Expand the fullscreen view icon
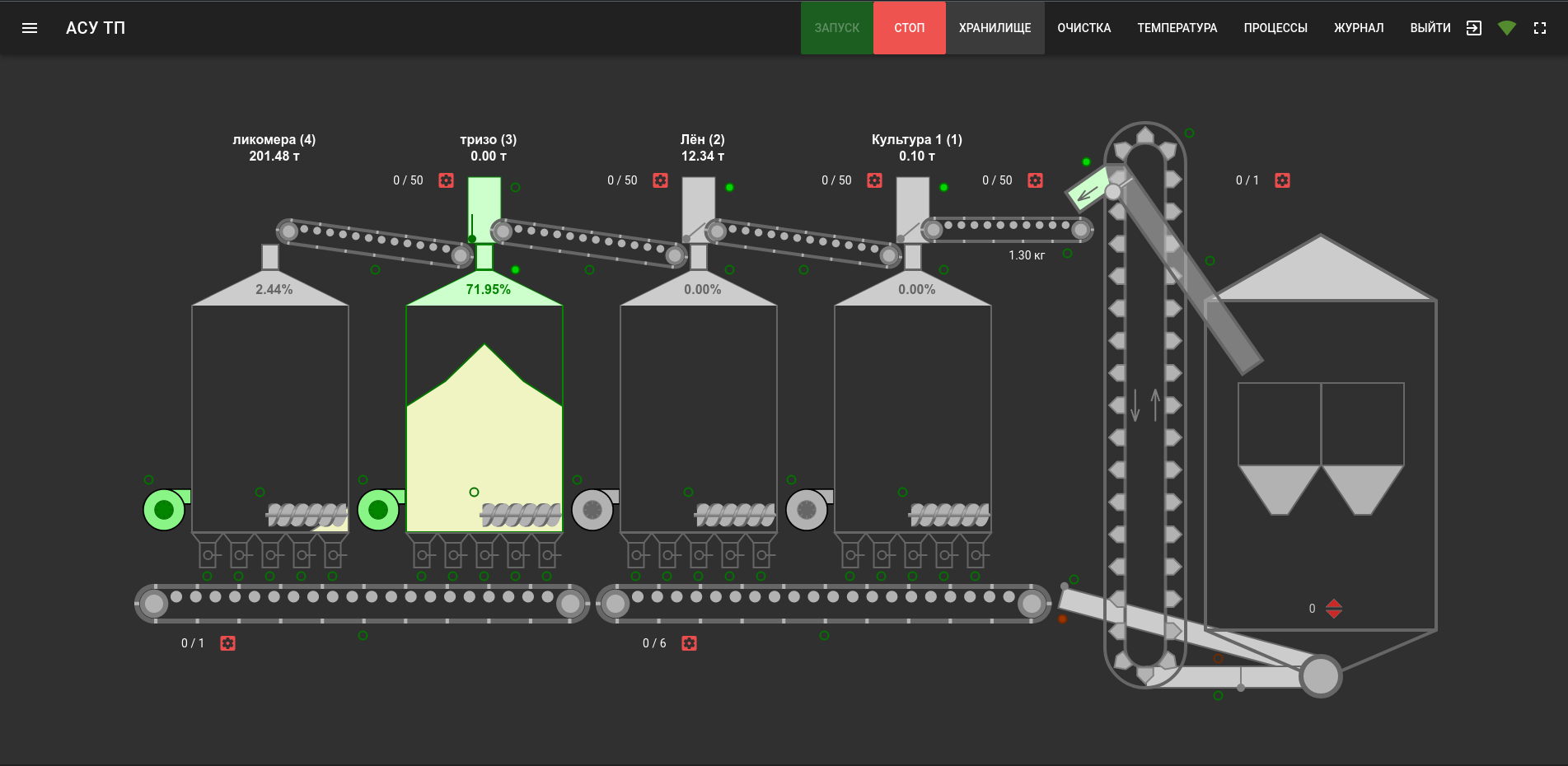The image size is (1568, 766). (1541, 27)
